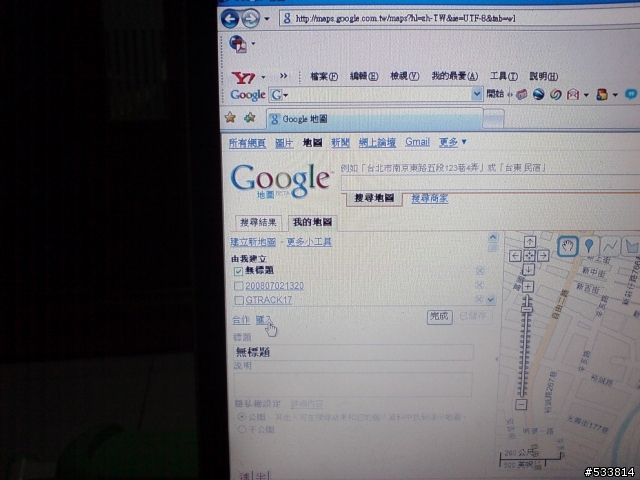Click the browser Back arrow button
Viewport: 640px width, 480px height.
(230, 19)
